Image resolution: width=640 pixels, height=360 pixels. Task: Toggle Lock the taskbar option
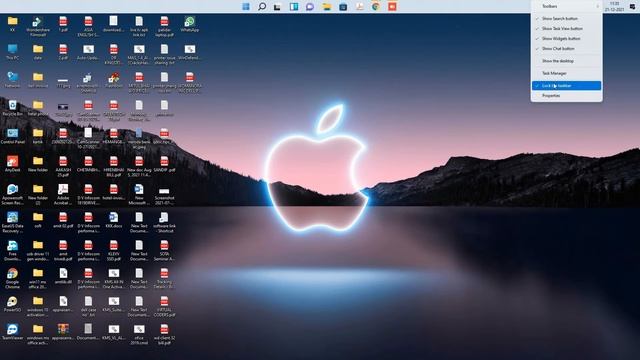click(x=566, y=86)
